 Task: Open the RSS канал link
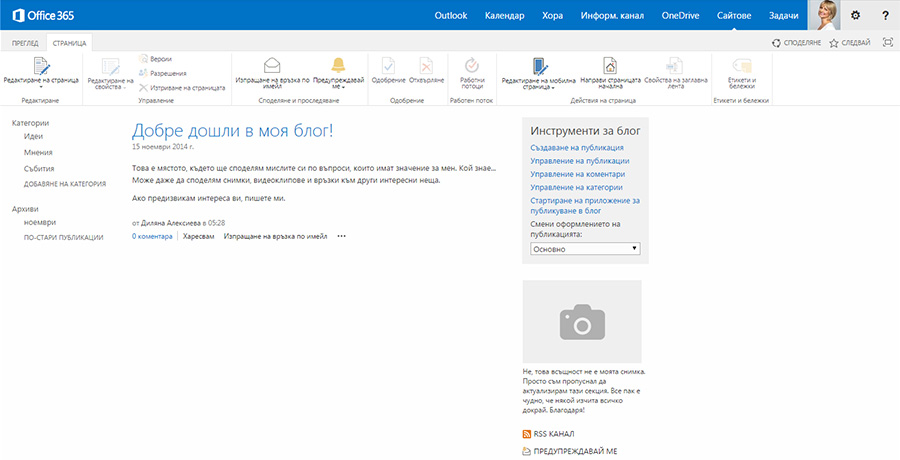(x=548, y=434)
